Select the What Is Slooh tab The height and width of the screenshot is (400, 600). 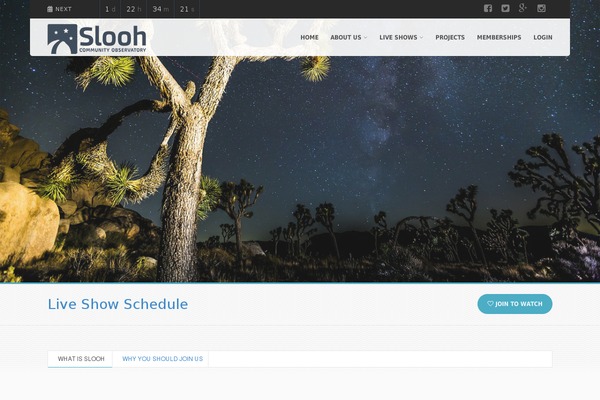coord(80,359)
